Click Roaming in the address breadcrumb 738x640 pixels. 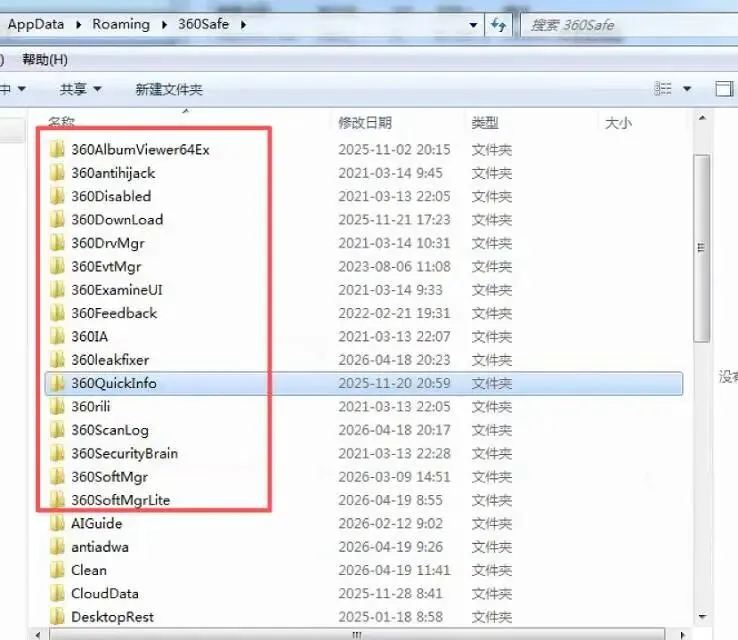tap(121, 24)
